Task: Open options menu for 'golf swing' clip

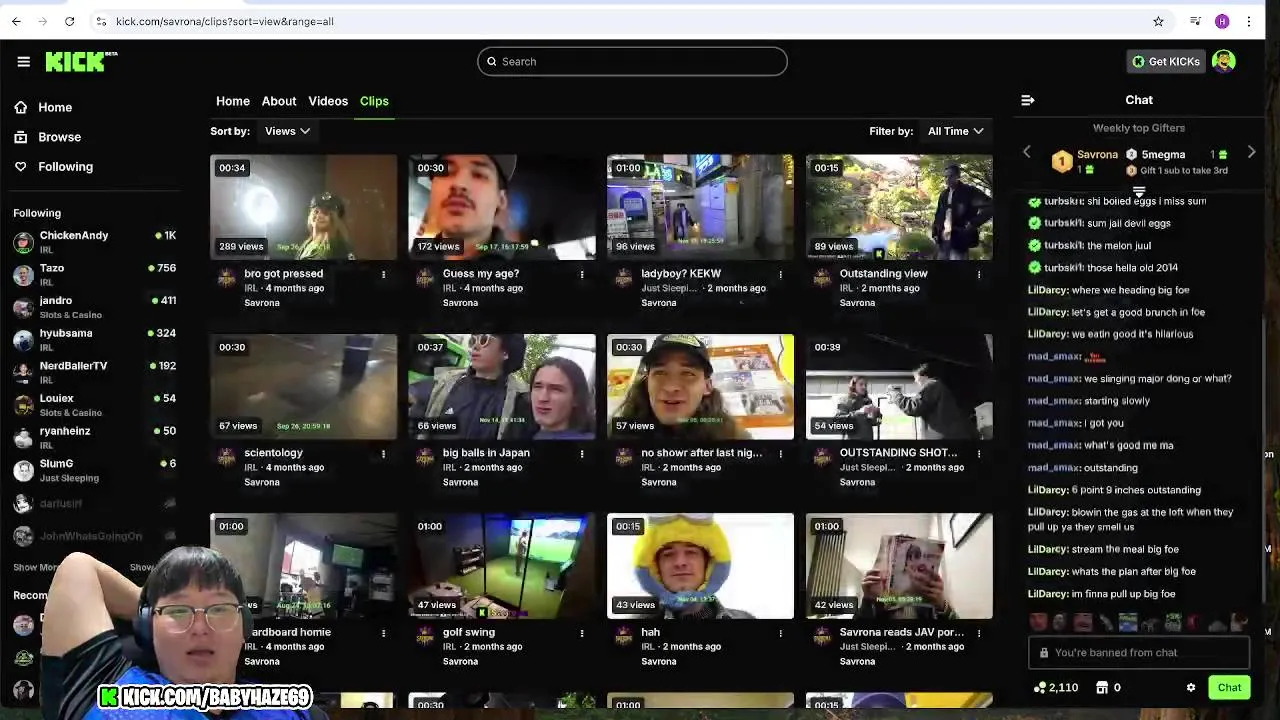Action: click(582, 633)
